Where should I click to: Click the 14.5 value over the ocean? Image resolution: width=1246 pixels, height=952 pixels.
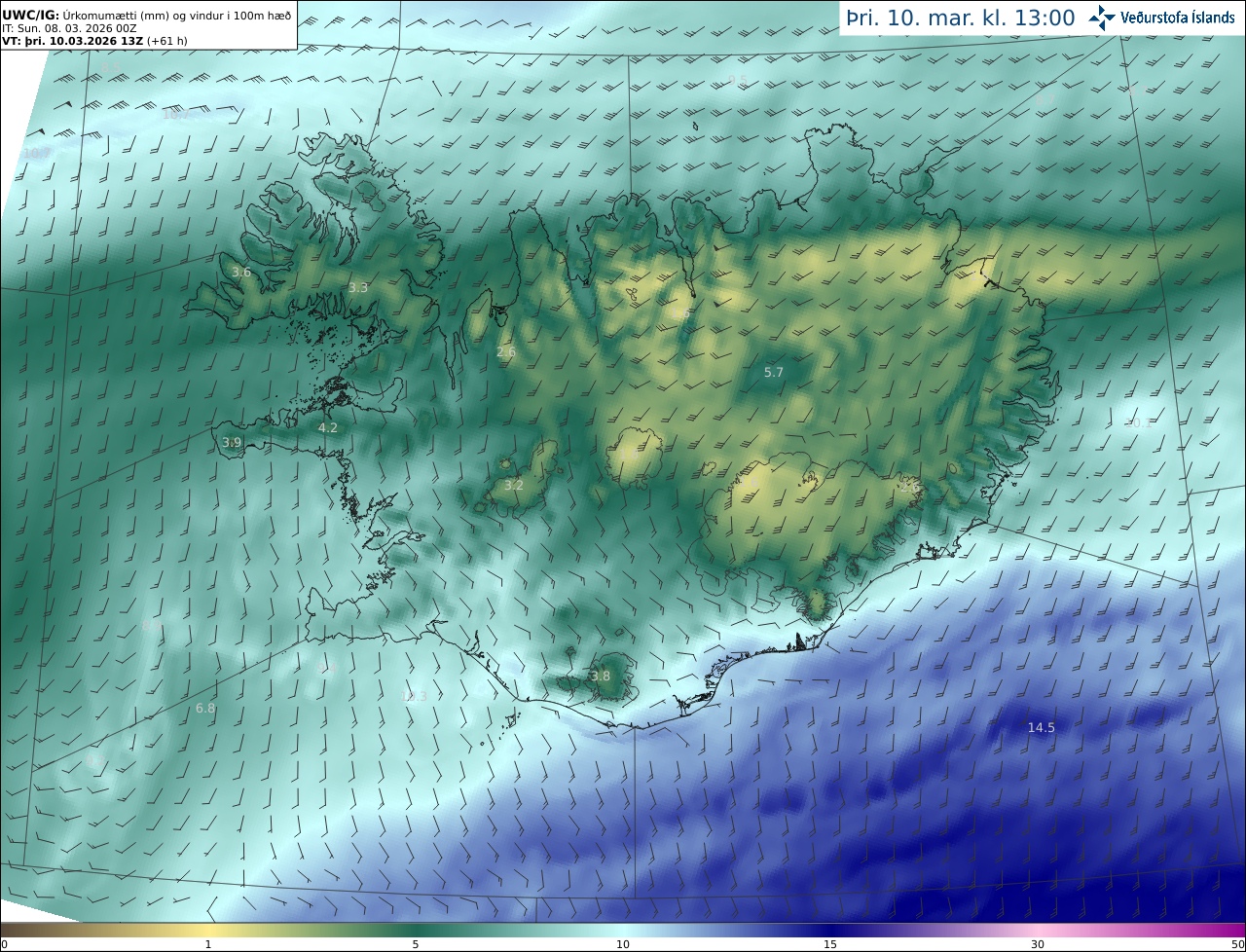coord(1041,727)
